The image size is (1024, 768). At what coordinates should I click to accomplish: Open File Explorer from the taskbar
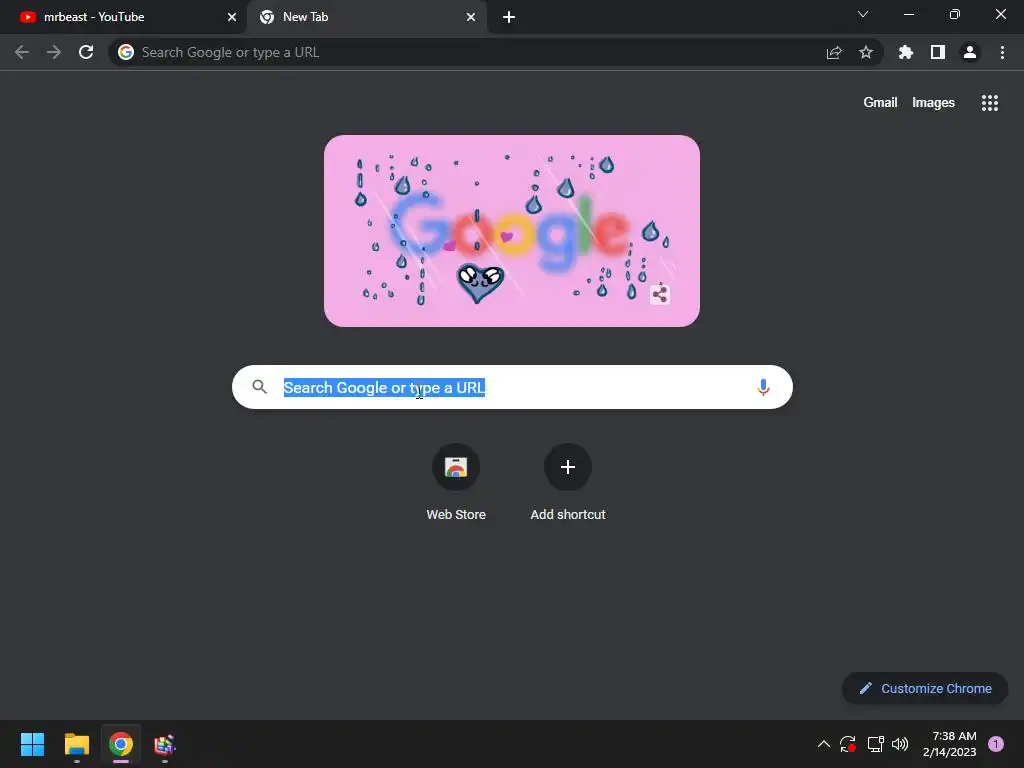point(76,744)
